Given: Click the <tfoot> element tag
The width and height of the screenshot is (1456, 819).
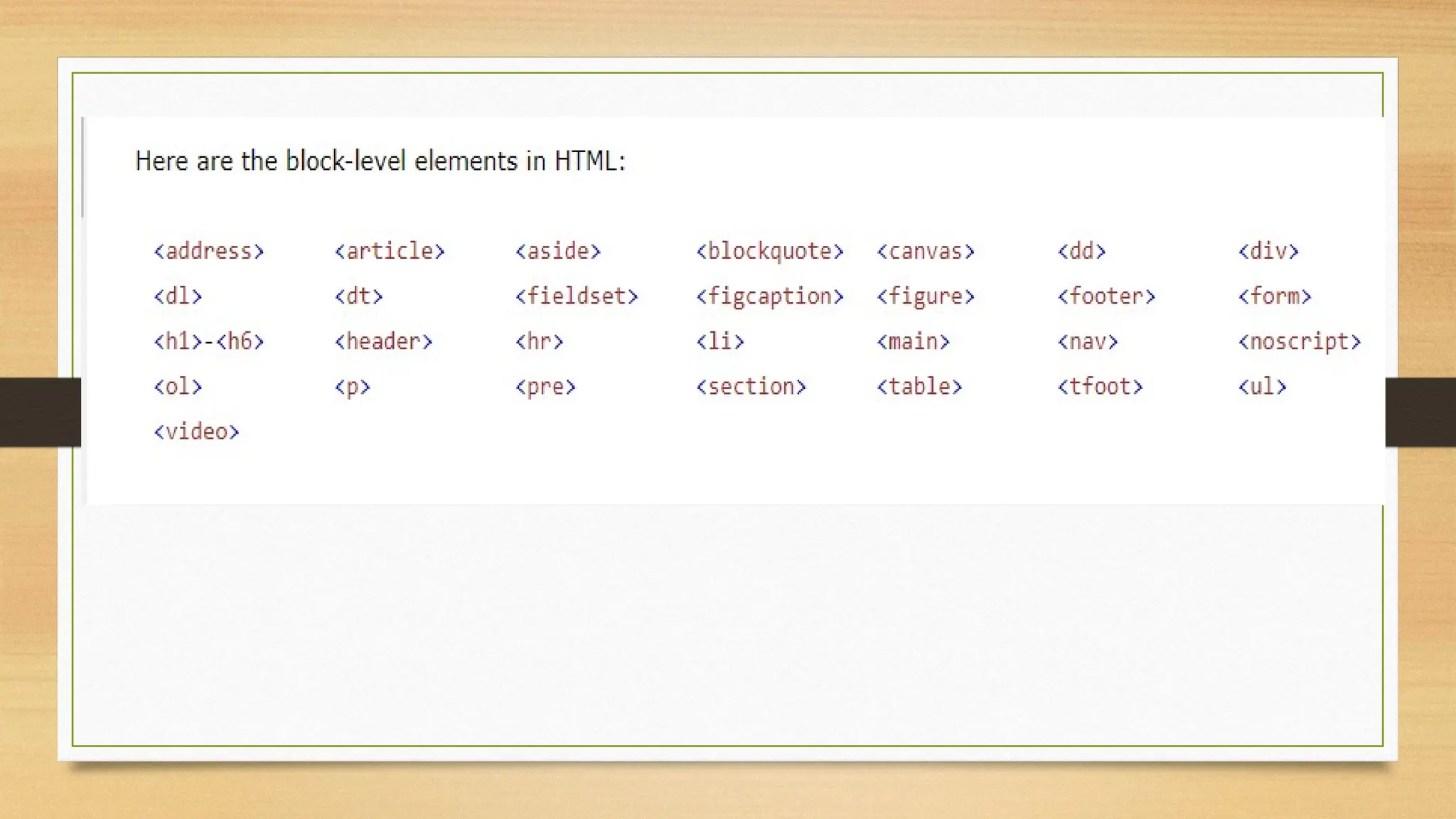Looking at the screenshot, I should pyautogui.click(x=1100, y=387).
